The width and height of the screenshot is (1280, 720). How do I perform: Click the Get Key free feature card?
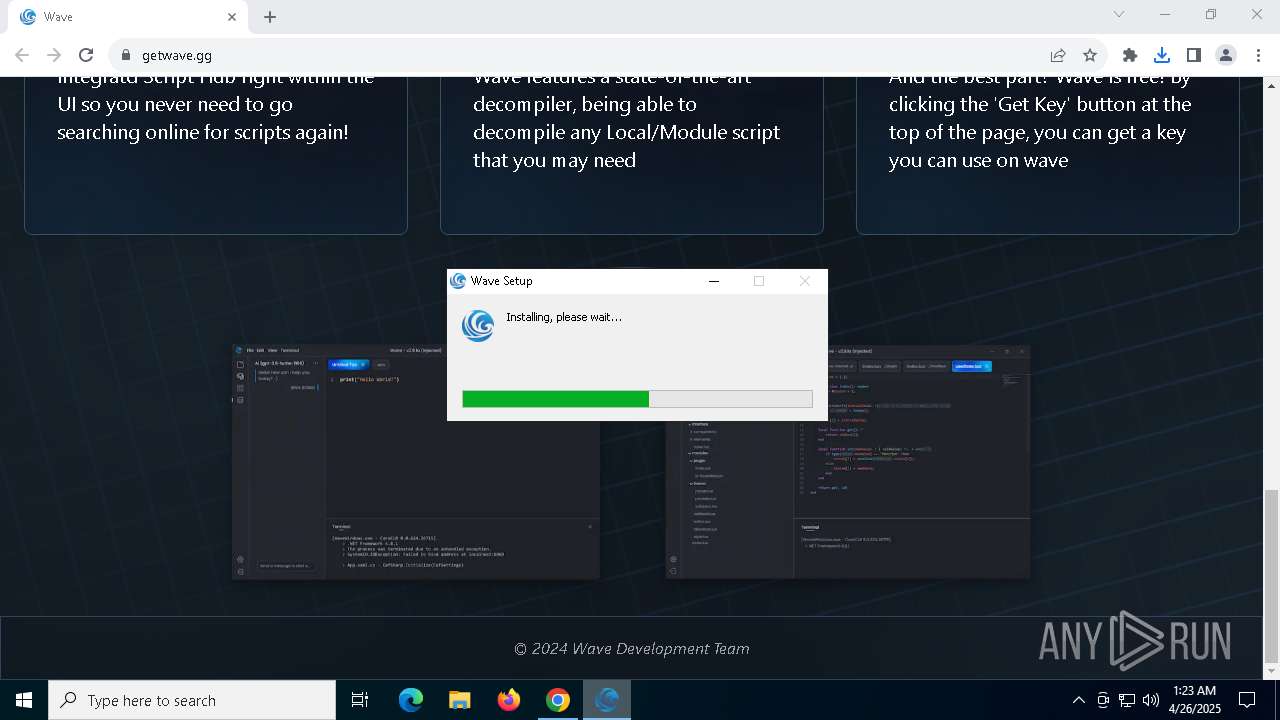[x=1048, y=155]
